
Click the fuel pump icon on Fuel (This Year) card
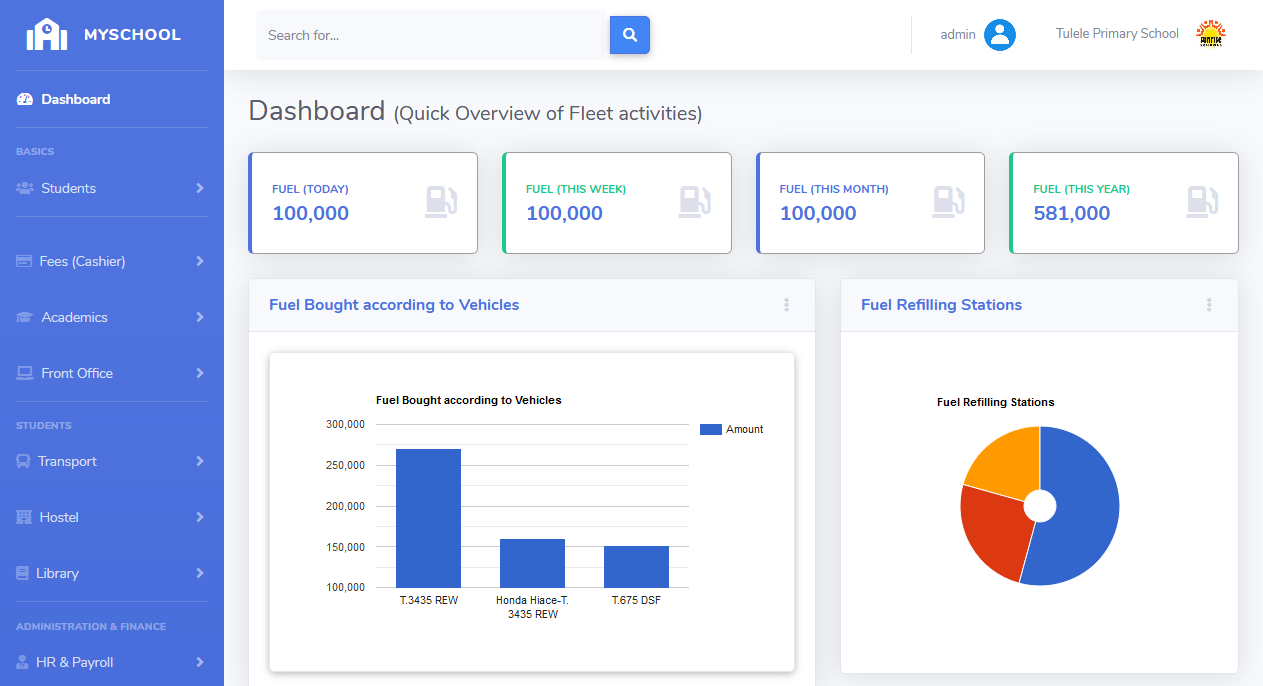point(1202,202)
